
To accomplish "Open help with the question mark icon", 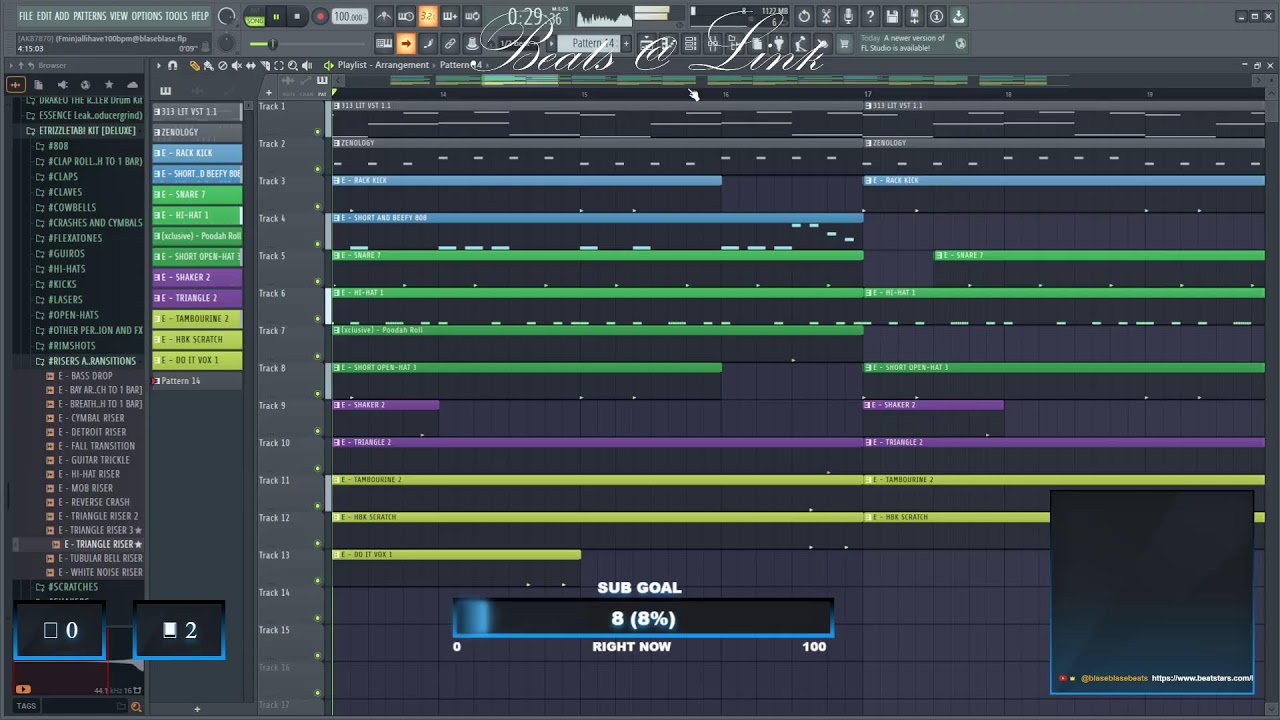I will coord(870,16).
